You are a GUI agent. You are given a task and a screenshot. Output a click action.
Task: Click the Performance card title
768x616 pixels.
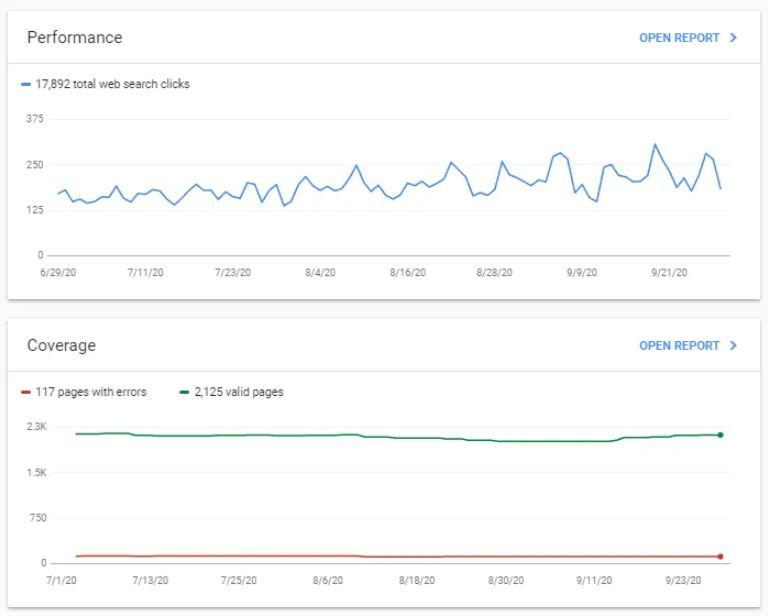click(x=75, y=38)
